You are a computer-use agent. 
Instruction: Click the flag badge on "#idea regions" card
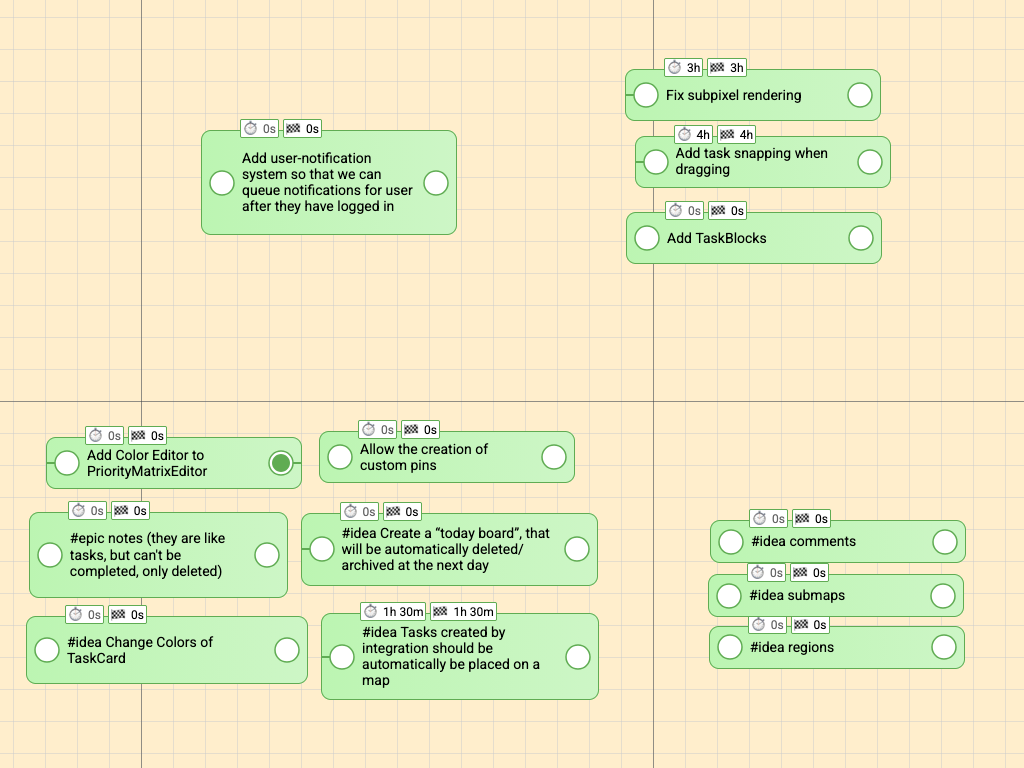click(x=808, y=625)
